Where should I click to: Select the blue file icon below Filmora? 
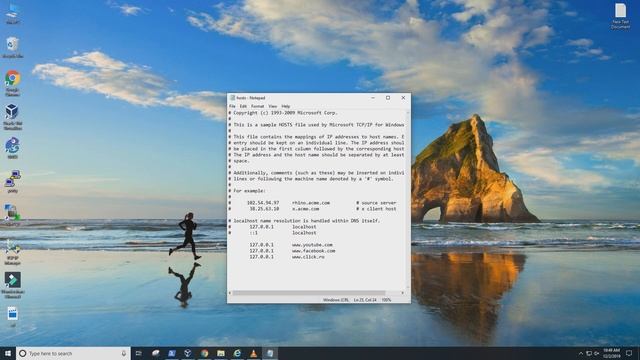[x=12, y=317]
